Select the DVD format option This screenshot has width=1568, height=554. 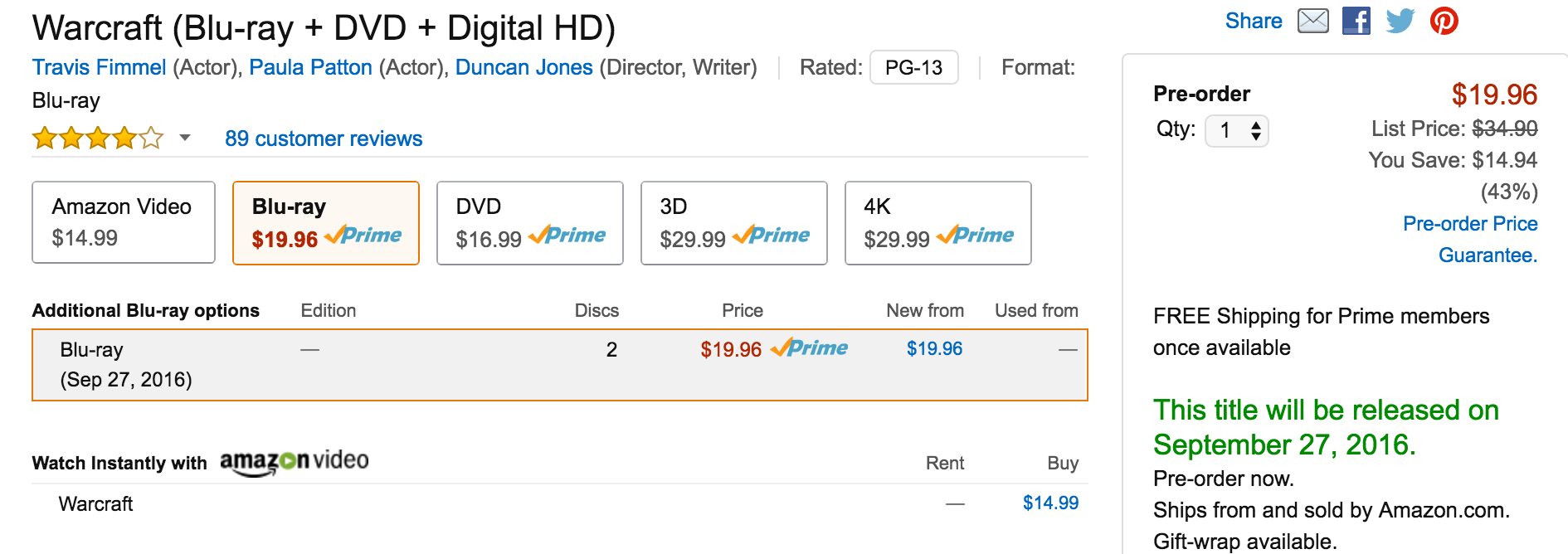click(x=529, y=223)
